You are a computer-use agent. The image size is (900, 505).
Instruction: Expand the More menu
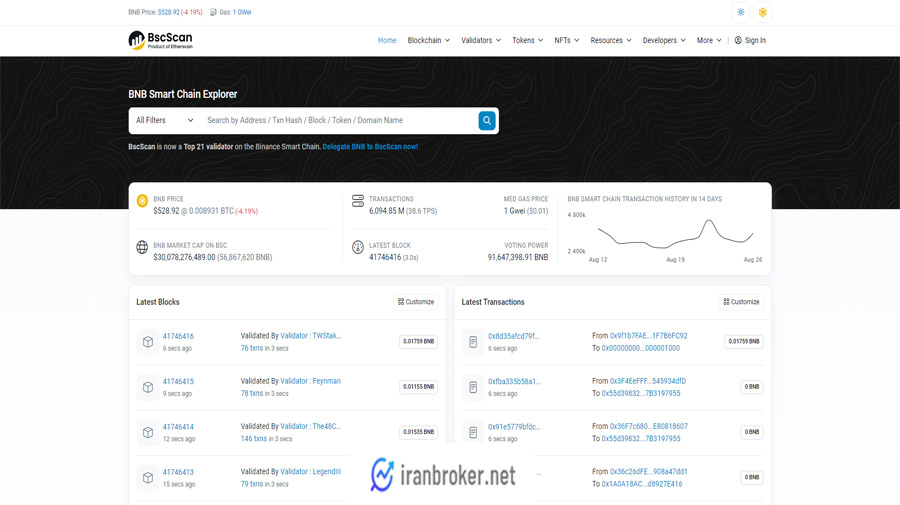[709, 40]
